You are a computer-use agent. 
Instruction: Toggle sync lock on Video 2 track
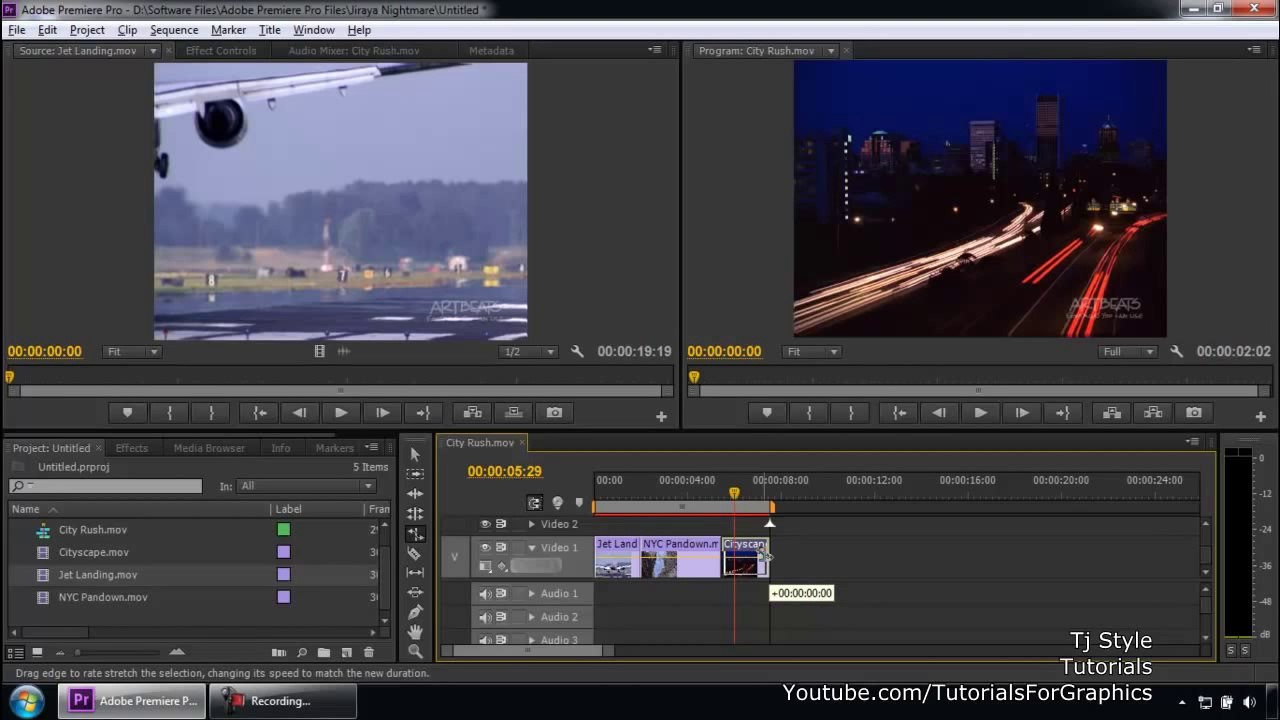pyautogui.click(x=501, y=524)
